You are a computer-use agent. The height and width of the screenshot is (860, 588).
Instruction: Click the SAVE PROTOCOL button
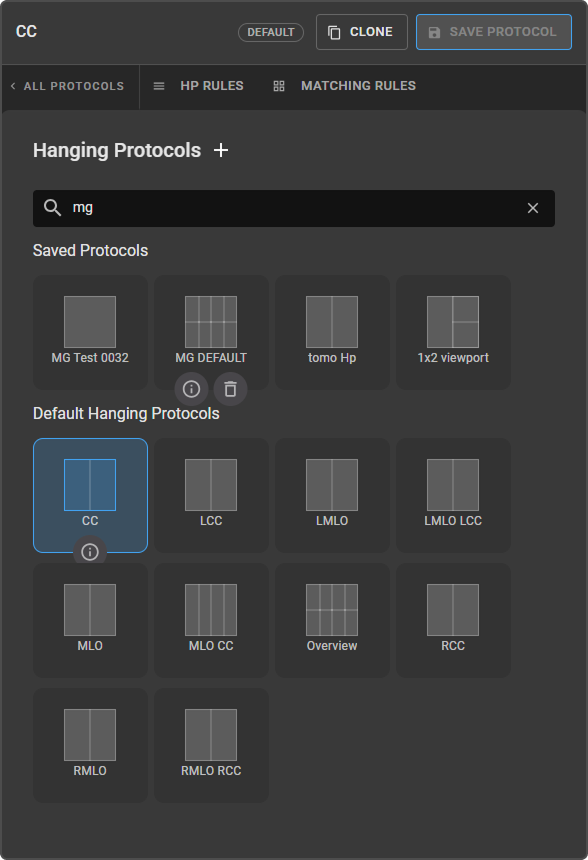494,32
